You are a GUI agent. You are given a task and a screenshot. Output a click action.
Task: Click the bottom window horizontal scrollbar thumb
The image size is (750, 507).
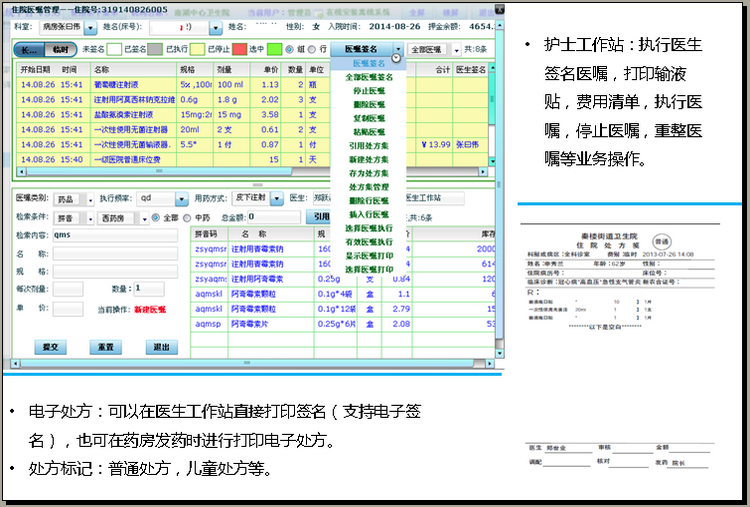point(246,364)
